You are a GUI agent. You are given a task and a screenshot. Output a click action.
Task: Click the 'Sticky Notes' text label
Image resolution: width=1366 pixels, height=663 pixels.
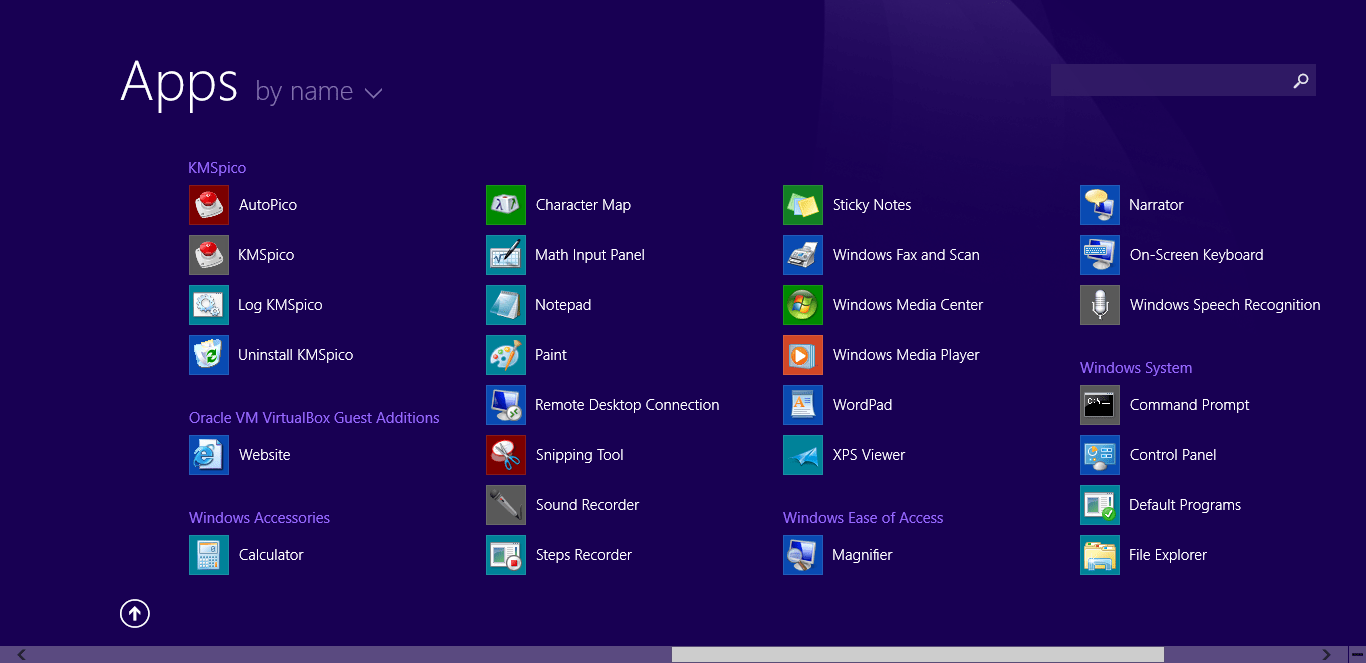[x=872, y=205]
